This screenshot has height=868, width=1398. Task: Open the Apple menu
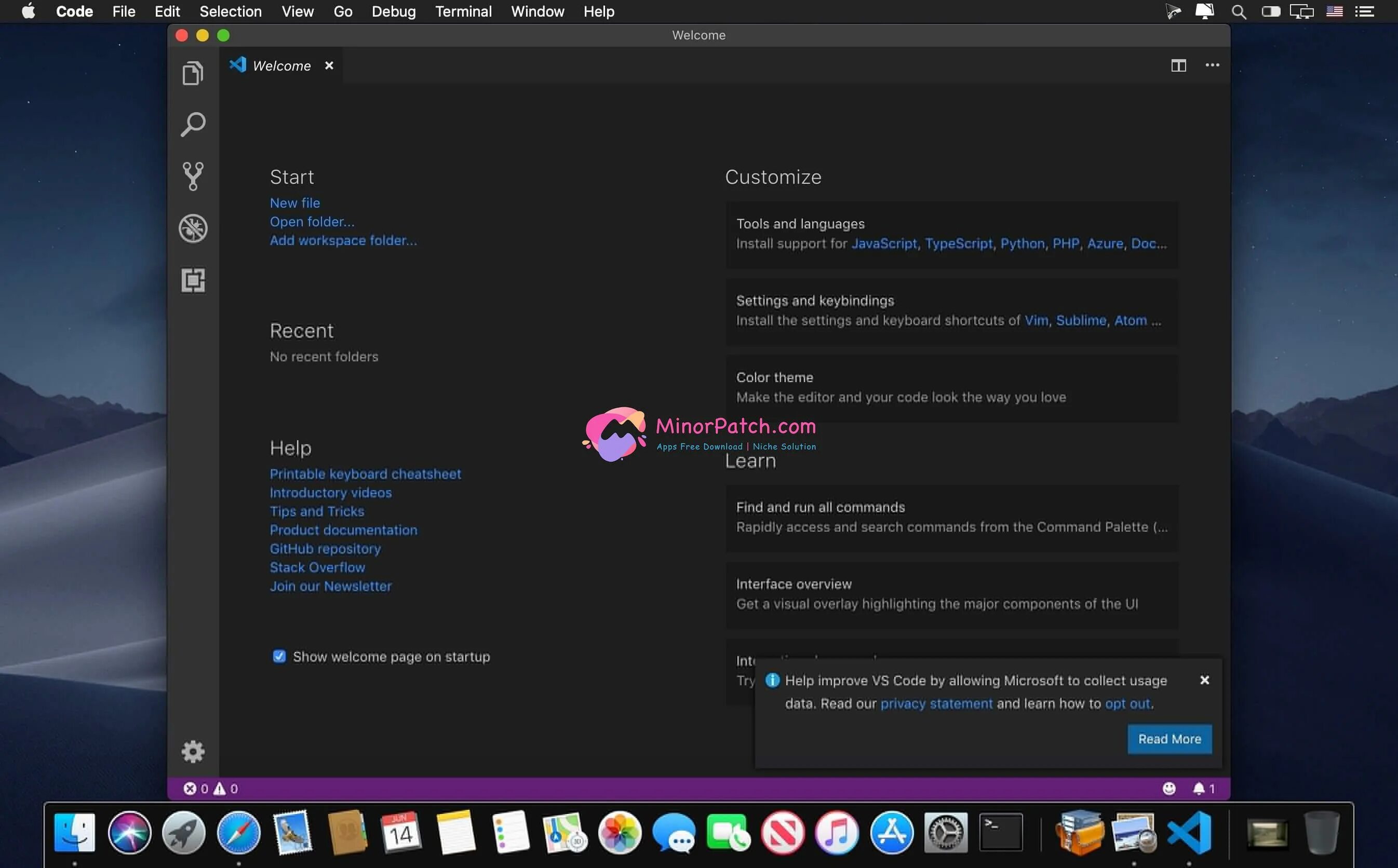click(x=28, y=11)
